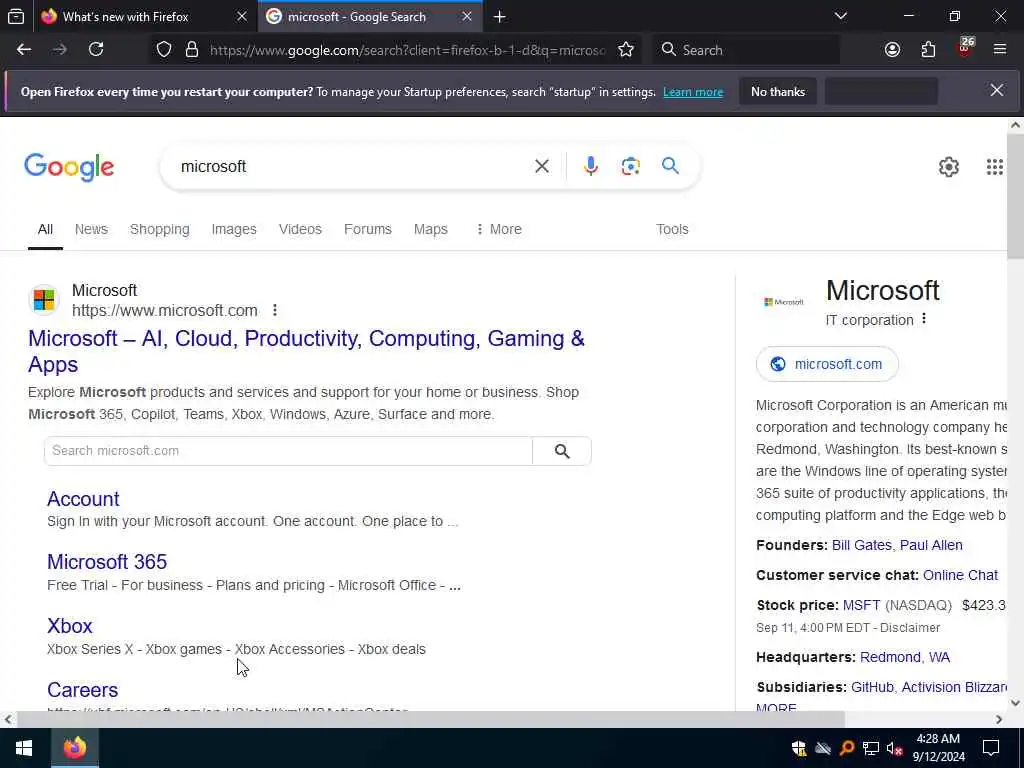Open the Windows Start menu
1024x768 pixels.
24,748
